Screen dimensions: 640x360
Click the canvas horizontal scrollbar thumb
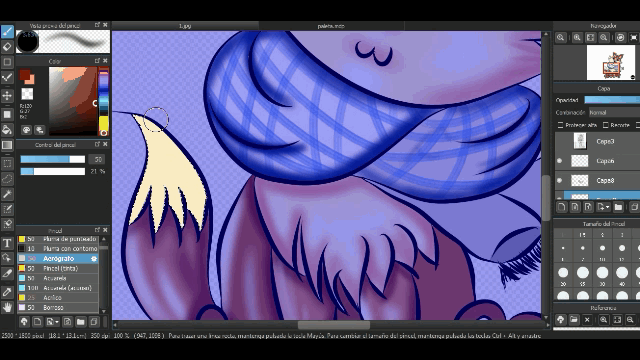(334, 325)
